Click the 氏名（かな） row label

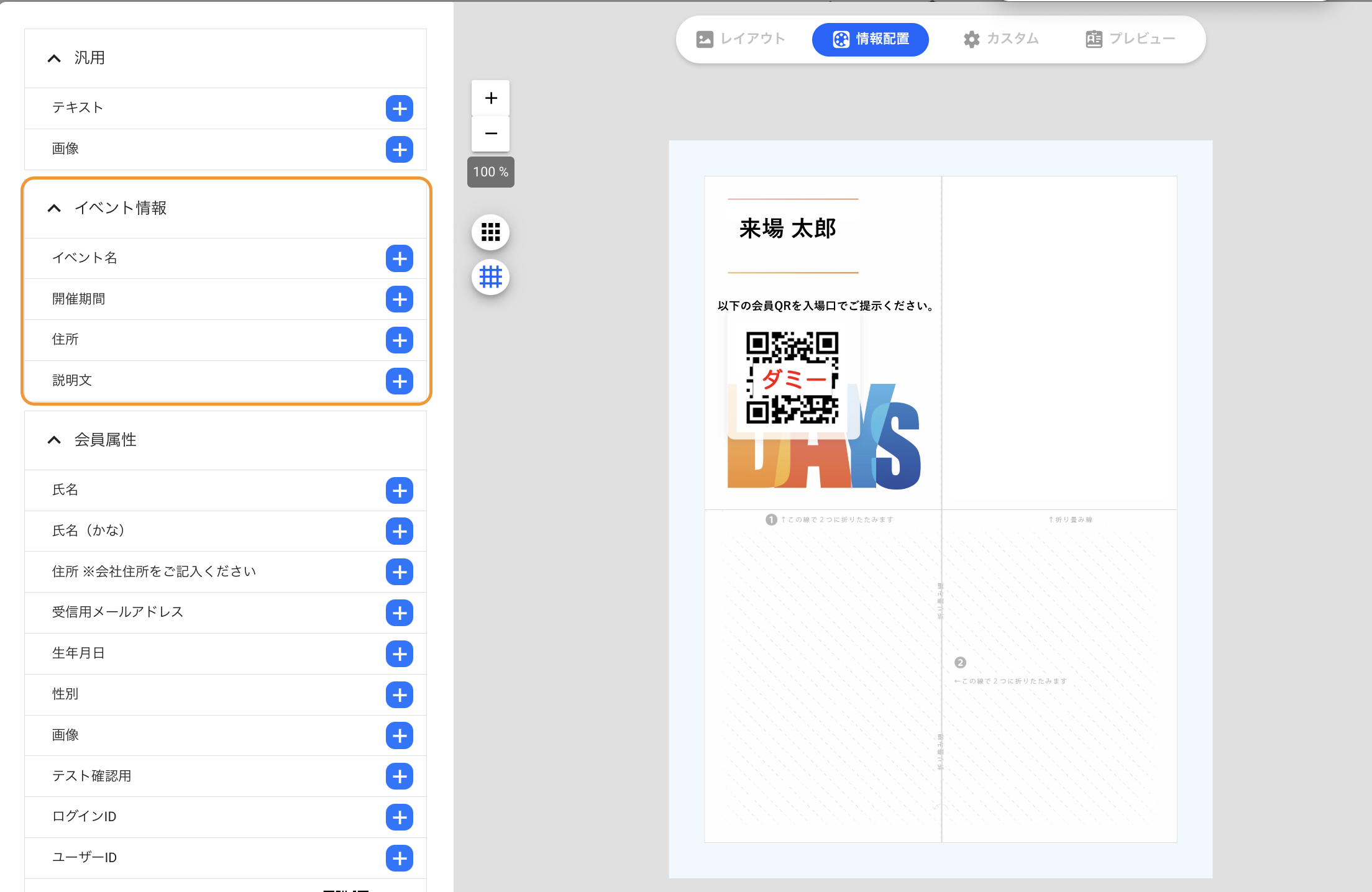click(x=91, y=530)
